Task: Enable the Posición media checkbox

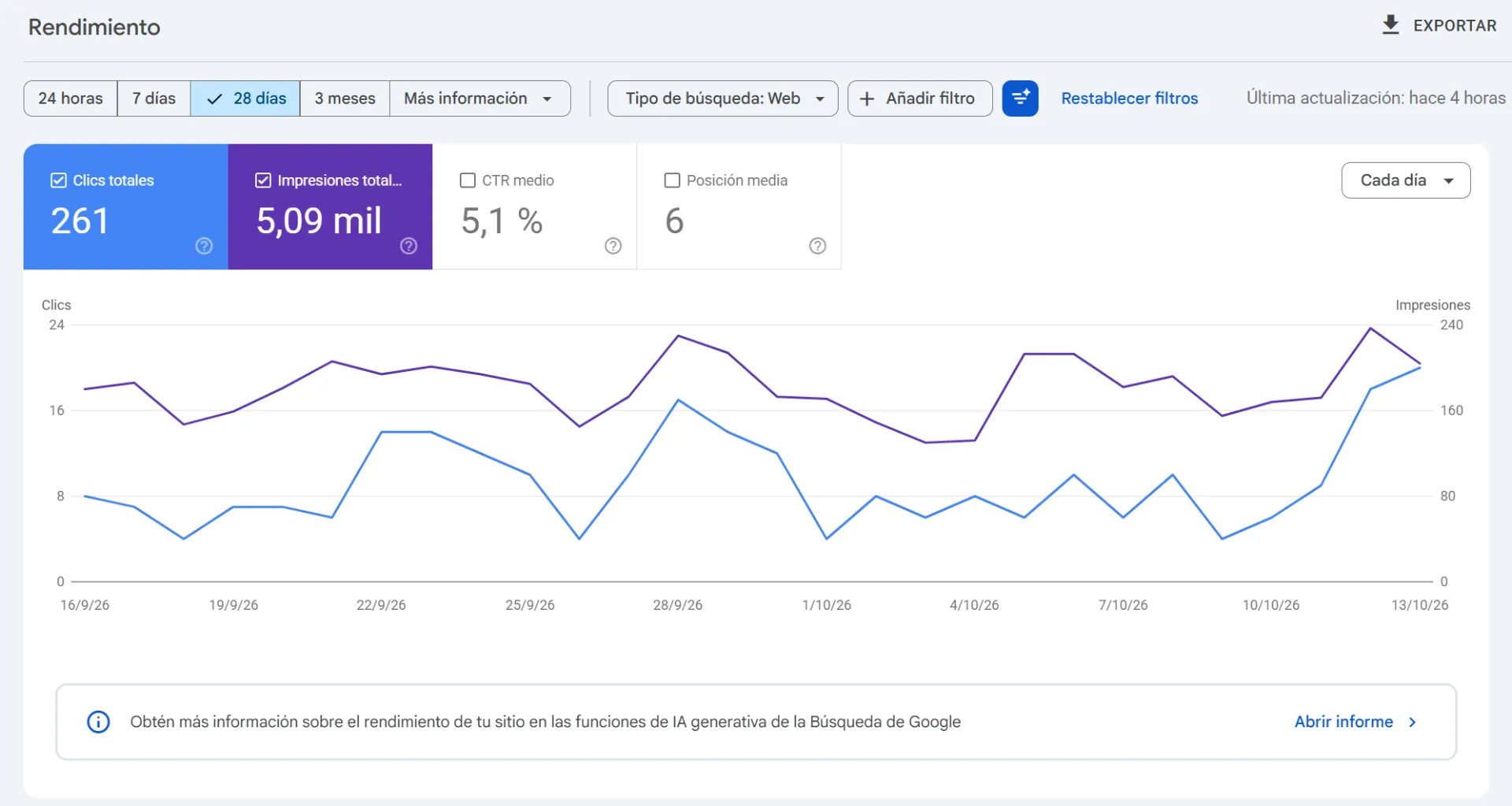Action: tap(673, 180)
